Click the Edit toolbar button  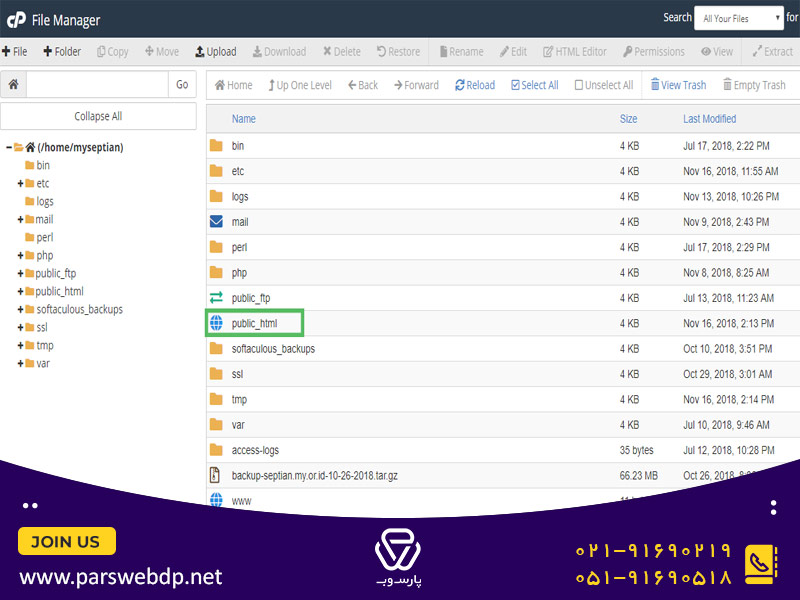513,52
